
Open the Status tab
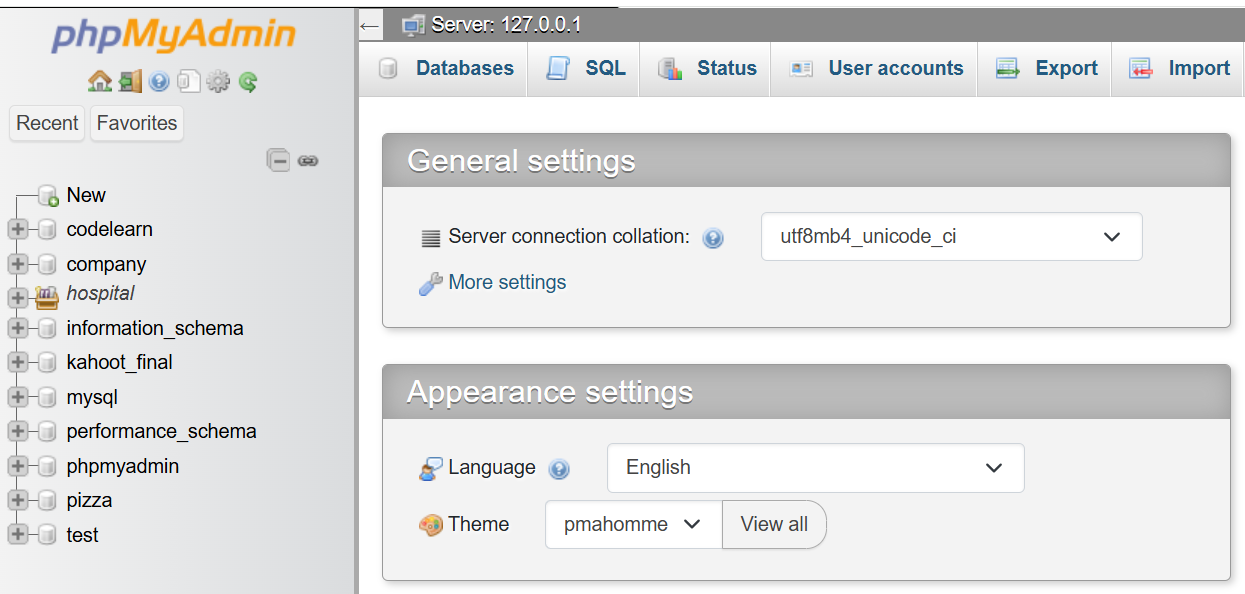point(706,69)
